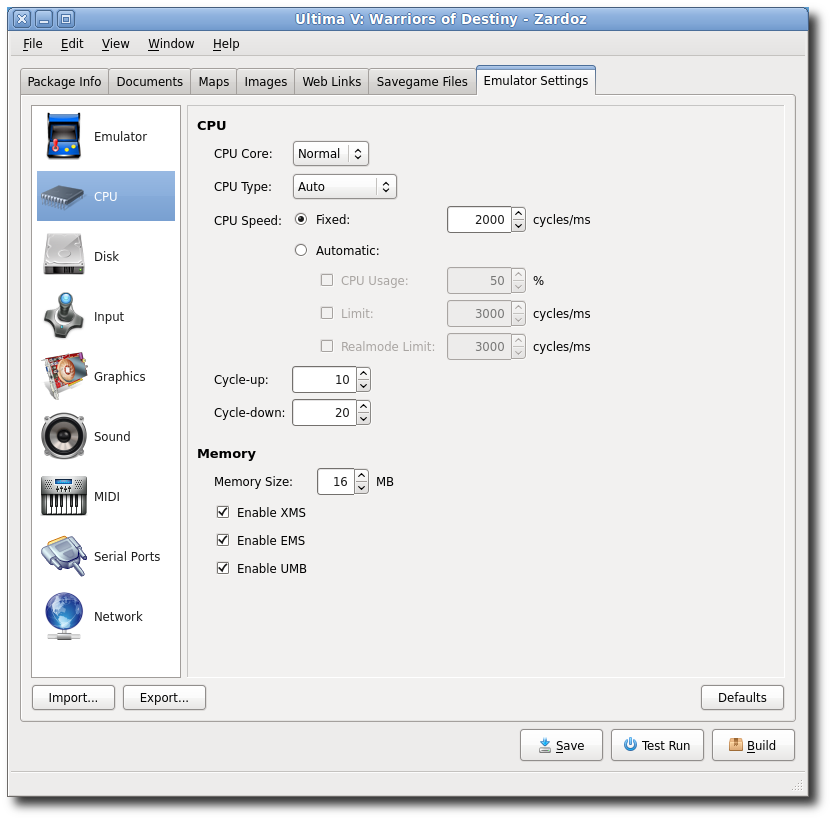Select the Input joystick icon

pyautogui.click(x=63, y=316)
